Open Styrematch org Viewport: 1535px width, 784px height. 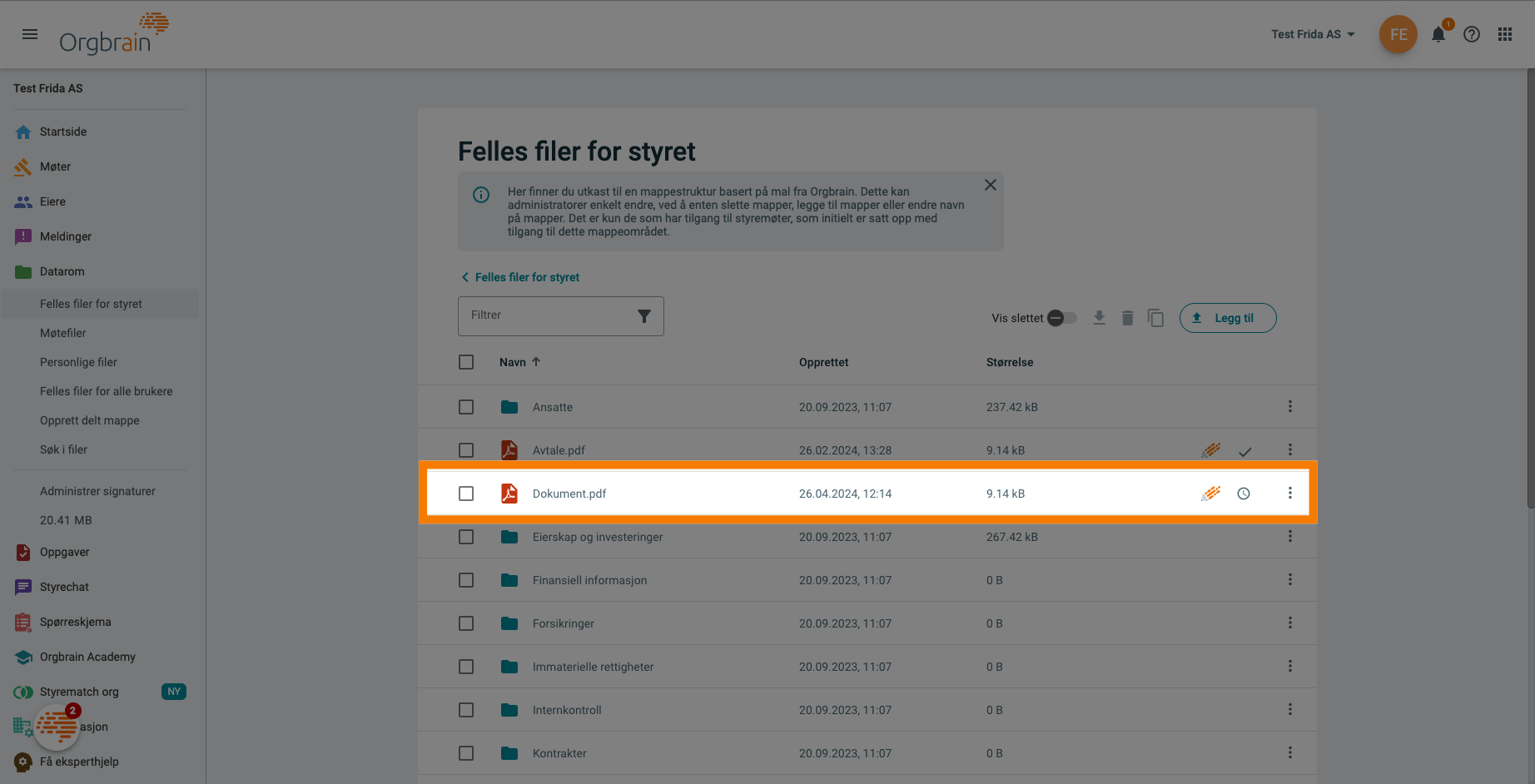79,692
